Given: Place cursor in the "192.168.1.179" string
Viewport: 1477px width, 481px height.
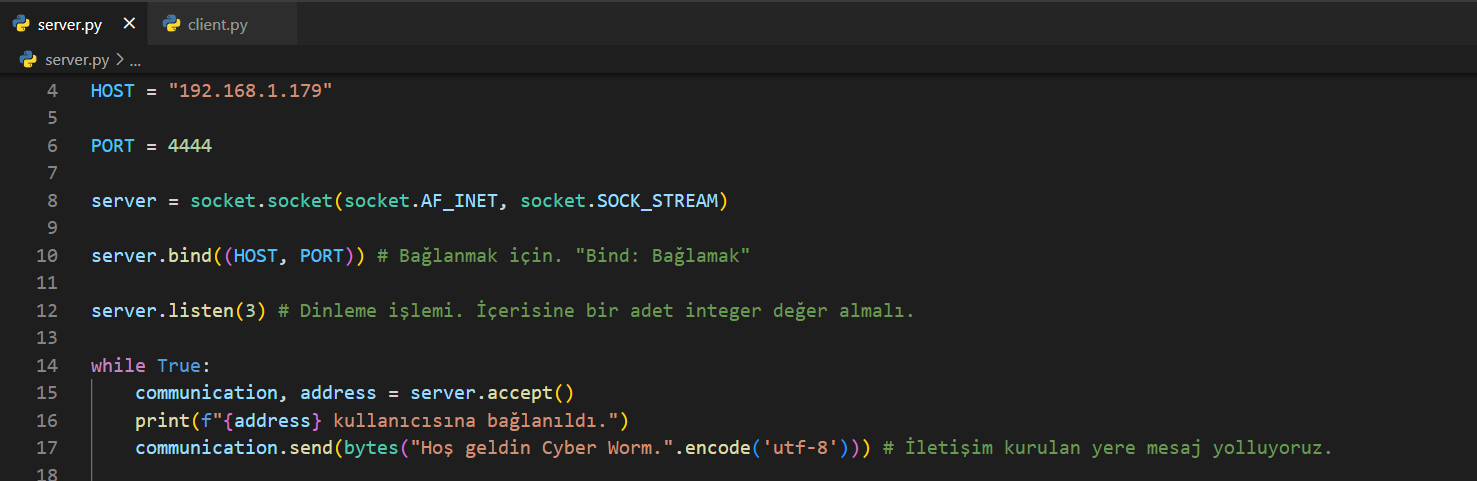Looking at the screenshot, I should [250, 91].
